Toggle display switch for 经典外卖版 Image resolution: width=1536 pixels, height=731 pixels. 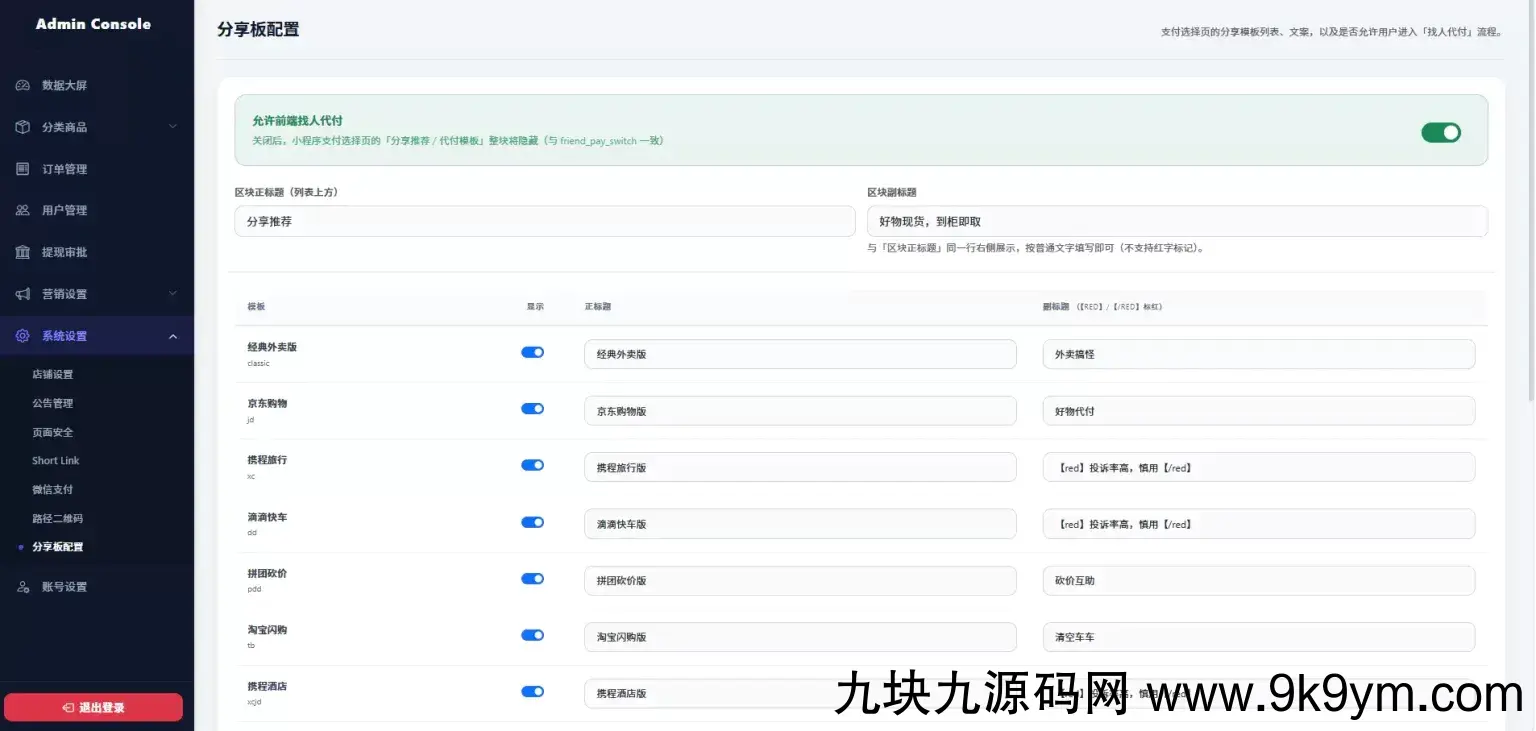tap(532, 352)
